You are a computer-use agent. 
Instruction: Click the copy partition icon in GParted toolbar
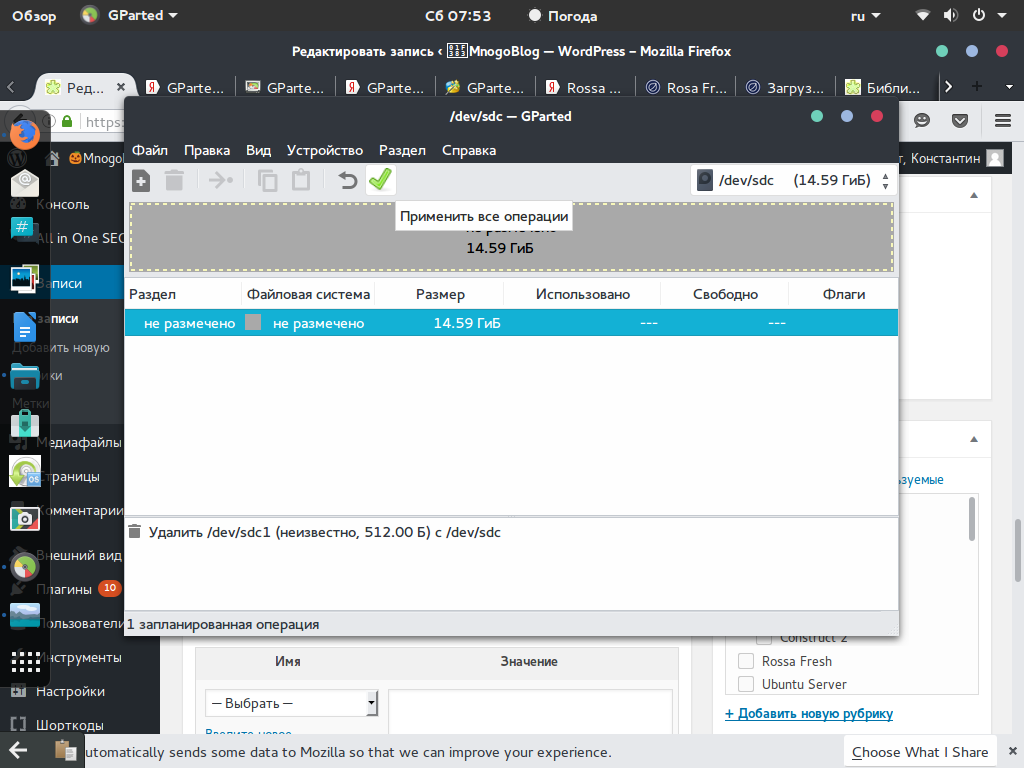pos(268,180)
